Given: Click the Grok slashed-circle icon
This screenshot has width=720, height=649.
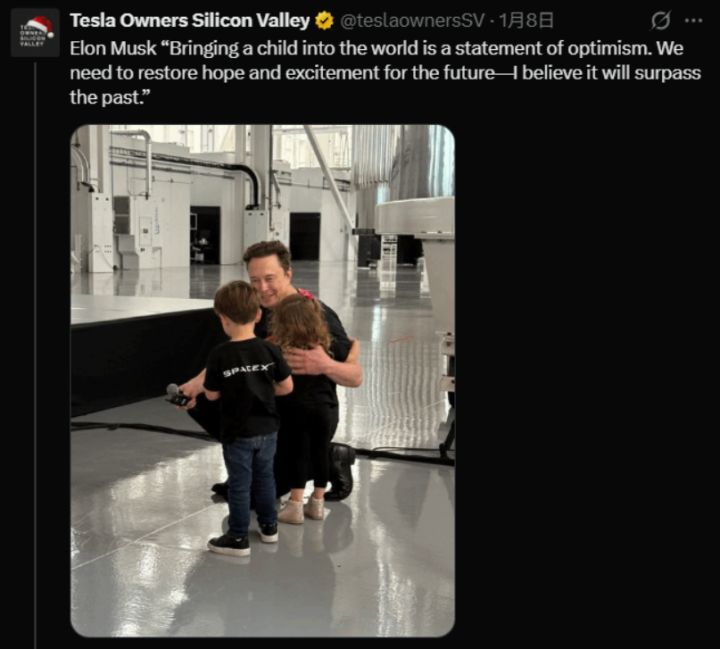Looking at the screenshot, I should coord(660,21).
